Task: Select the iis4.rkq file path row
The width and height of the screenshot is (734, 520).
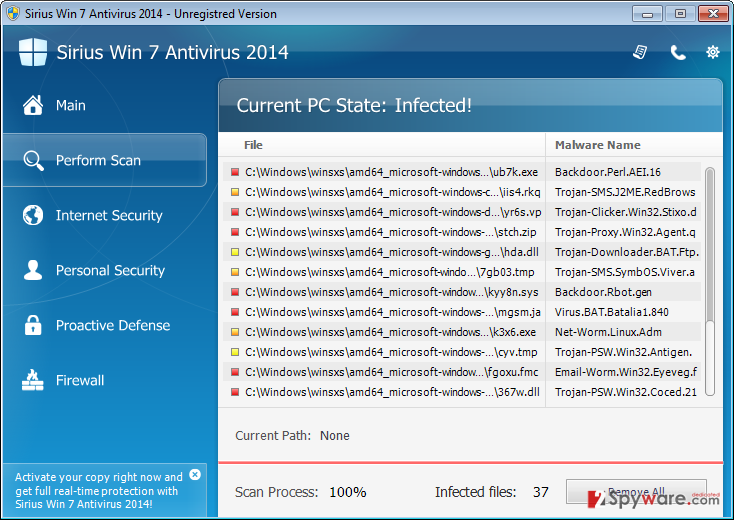Action: (x=392, y=192)
